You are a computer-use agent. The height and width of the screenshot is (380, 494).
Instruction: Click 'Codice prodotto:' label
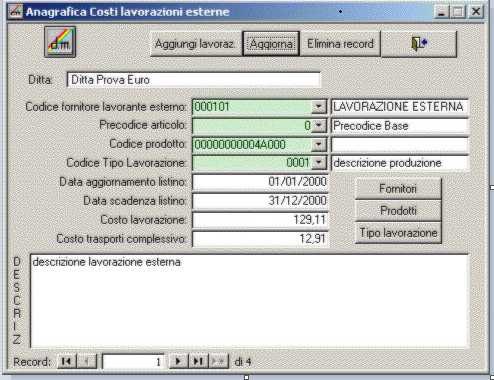pyautogui.click(x=148, y=144)
